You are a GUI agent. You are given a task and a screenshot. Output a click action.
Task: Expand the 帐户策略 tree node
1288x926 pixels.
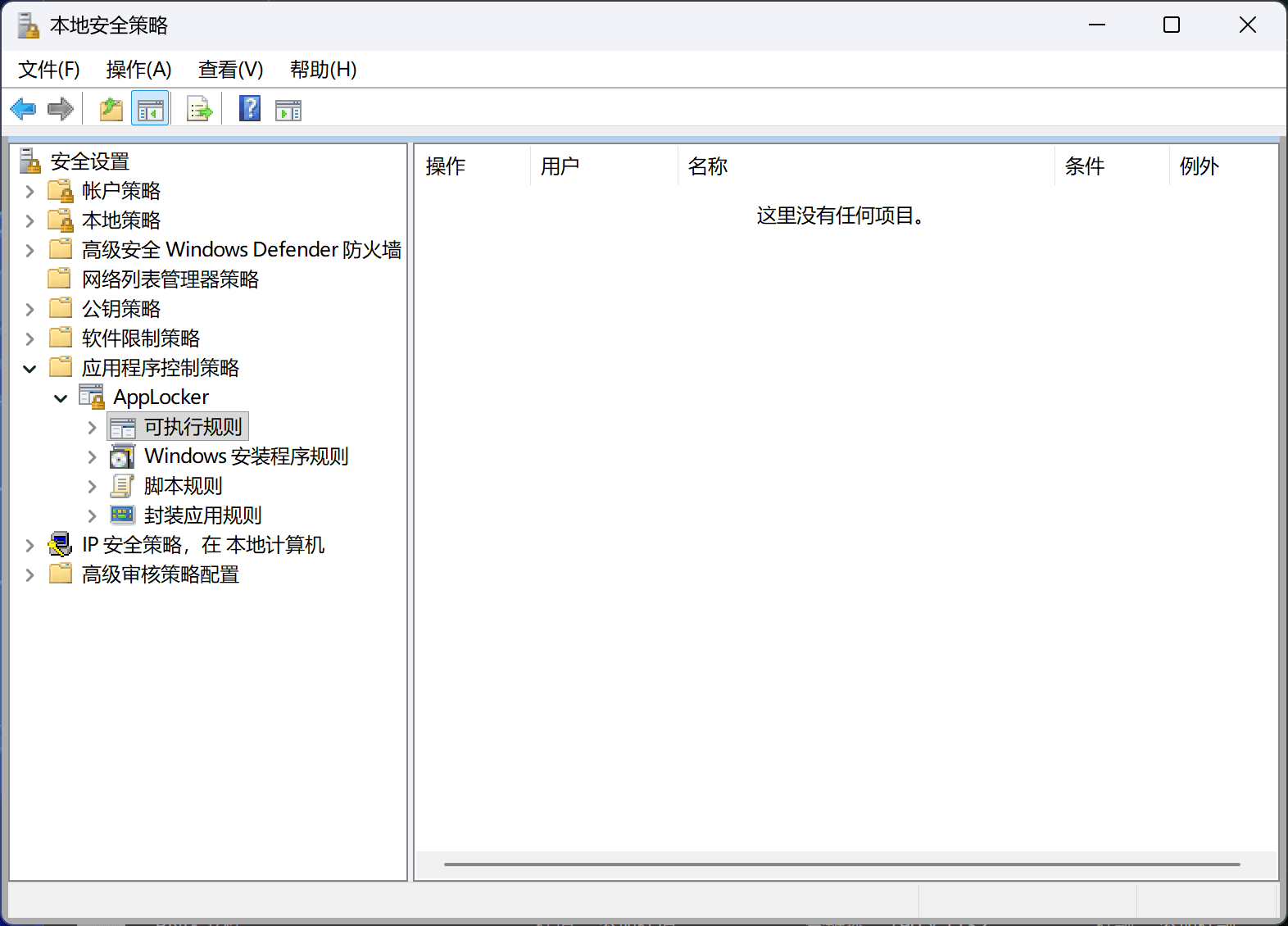tap(30, 192)
